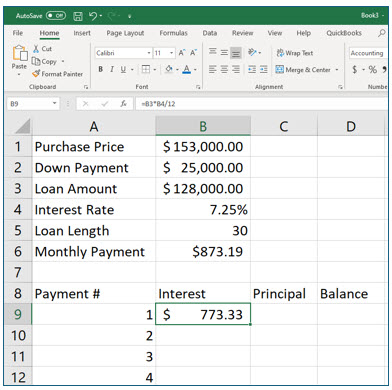
Task: Open the Data tab
Action: click(210, 33)
